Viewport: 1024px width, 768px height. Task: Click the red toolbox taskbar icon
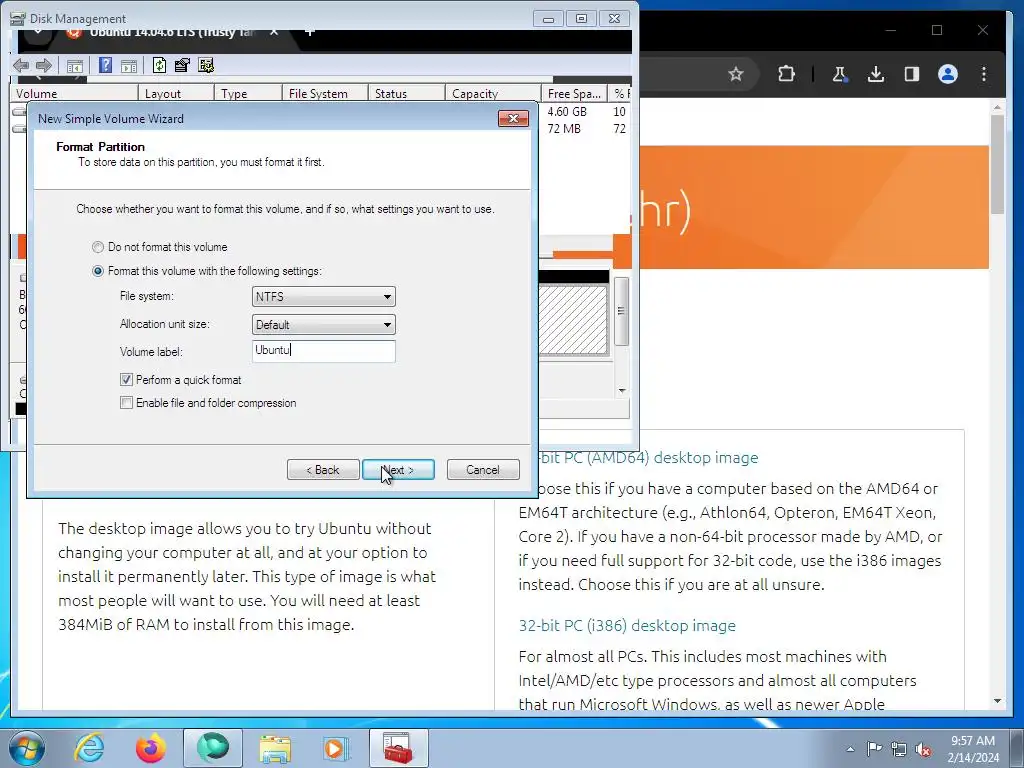398,748
